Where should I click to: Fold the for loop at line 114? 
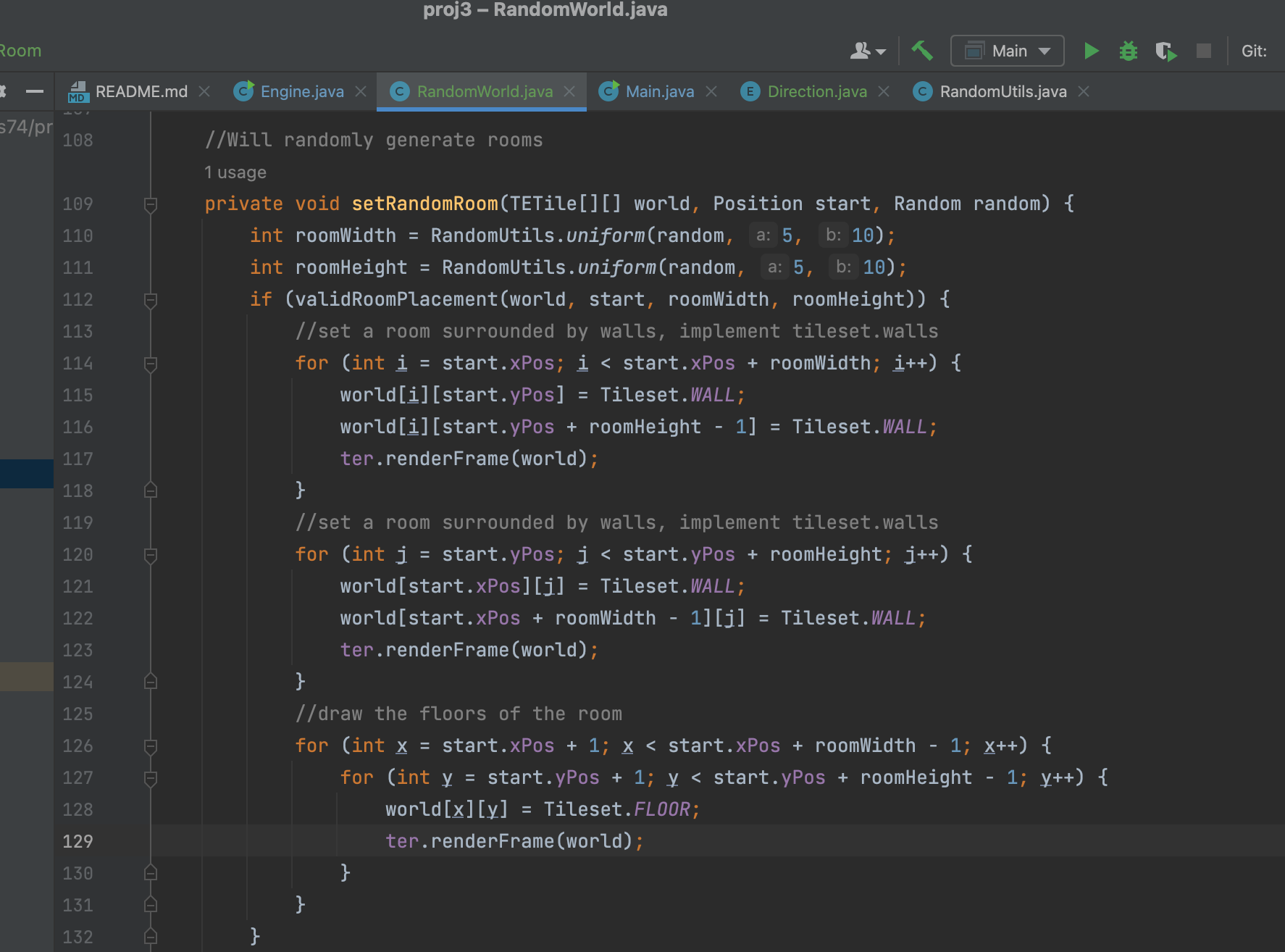[x=151, y=364]
